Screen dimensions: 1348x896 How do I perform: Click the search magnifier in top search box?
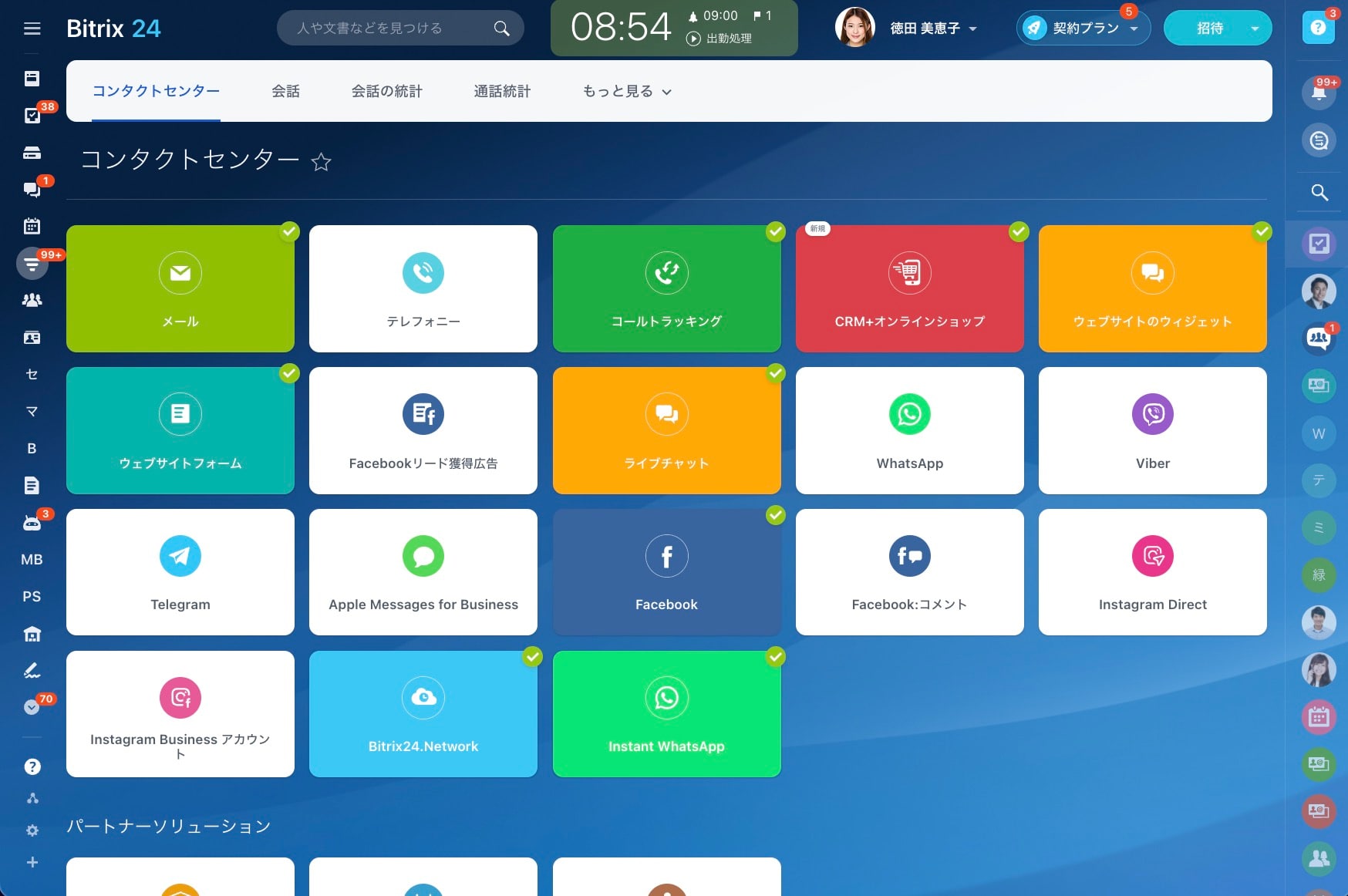click(x=501, y=29)
